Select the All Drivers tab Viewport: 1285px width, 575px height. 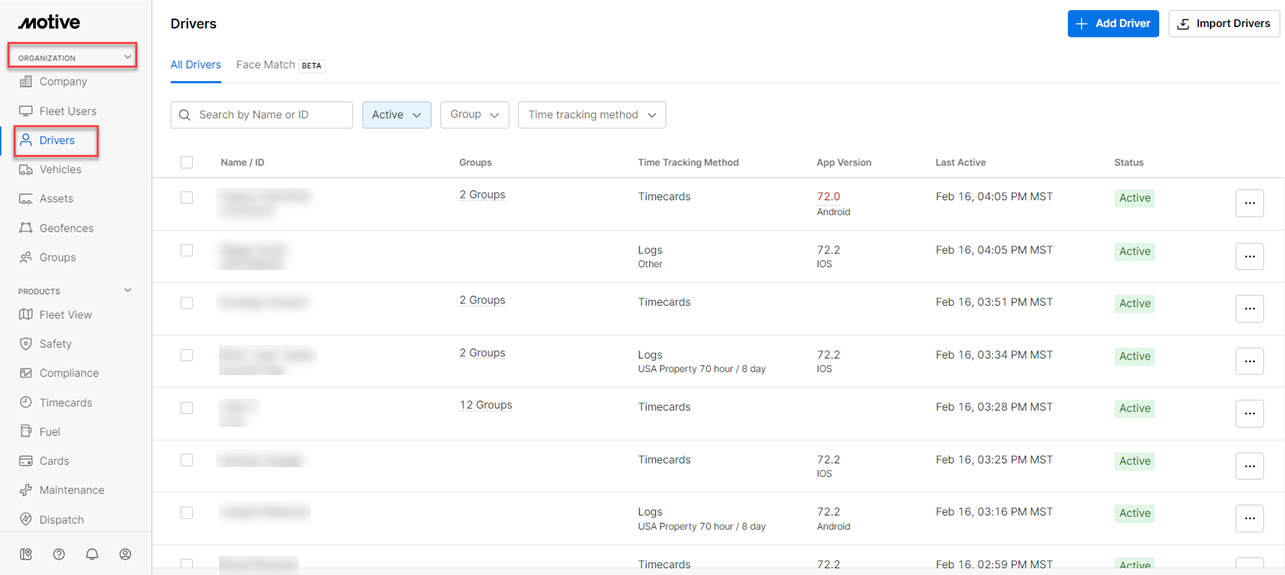tap(196, 65)
